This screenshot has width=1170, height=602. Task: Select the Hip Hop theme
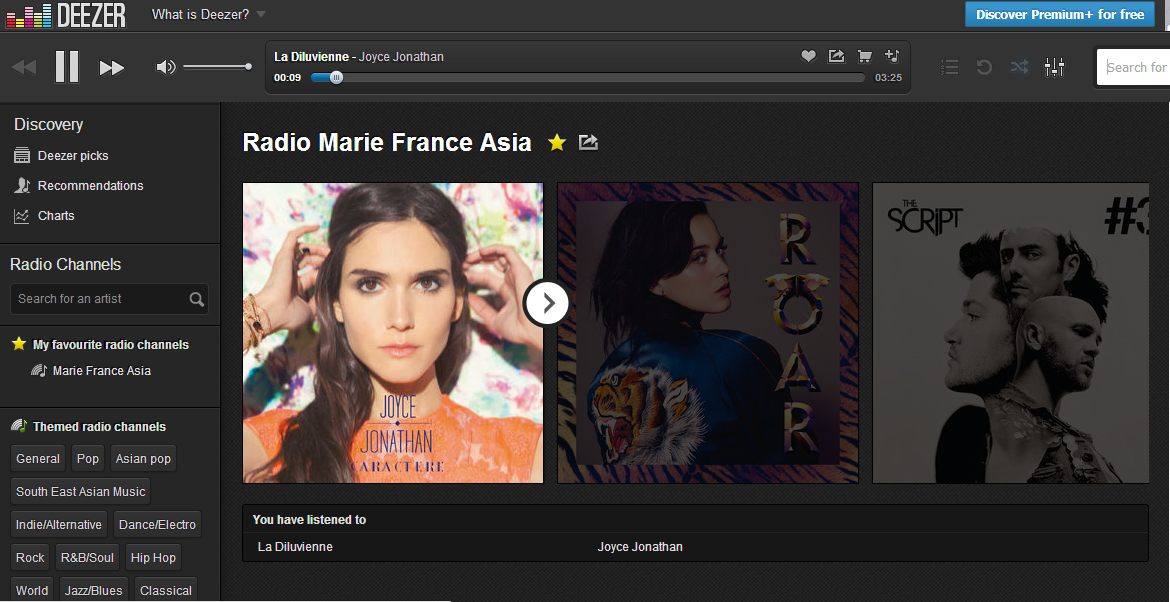click(x=153, y=557)
